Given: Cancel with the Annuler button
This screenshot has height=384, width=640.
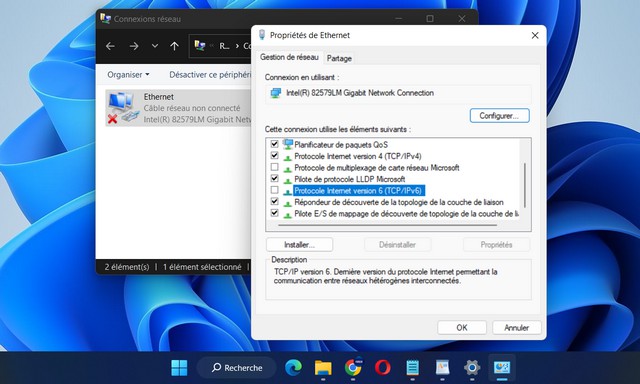Looking at the screenshot, I should pyautogui.click(x=517, y=327).
